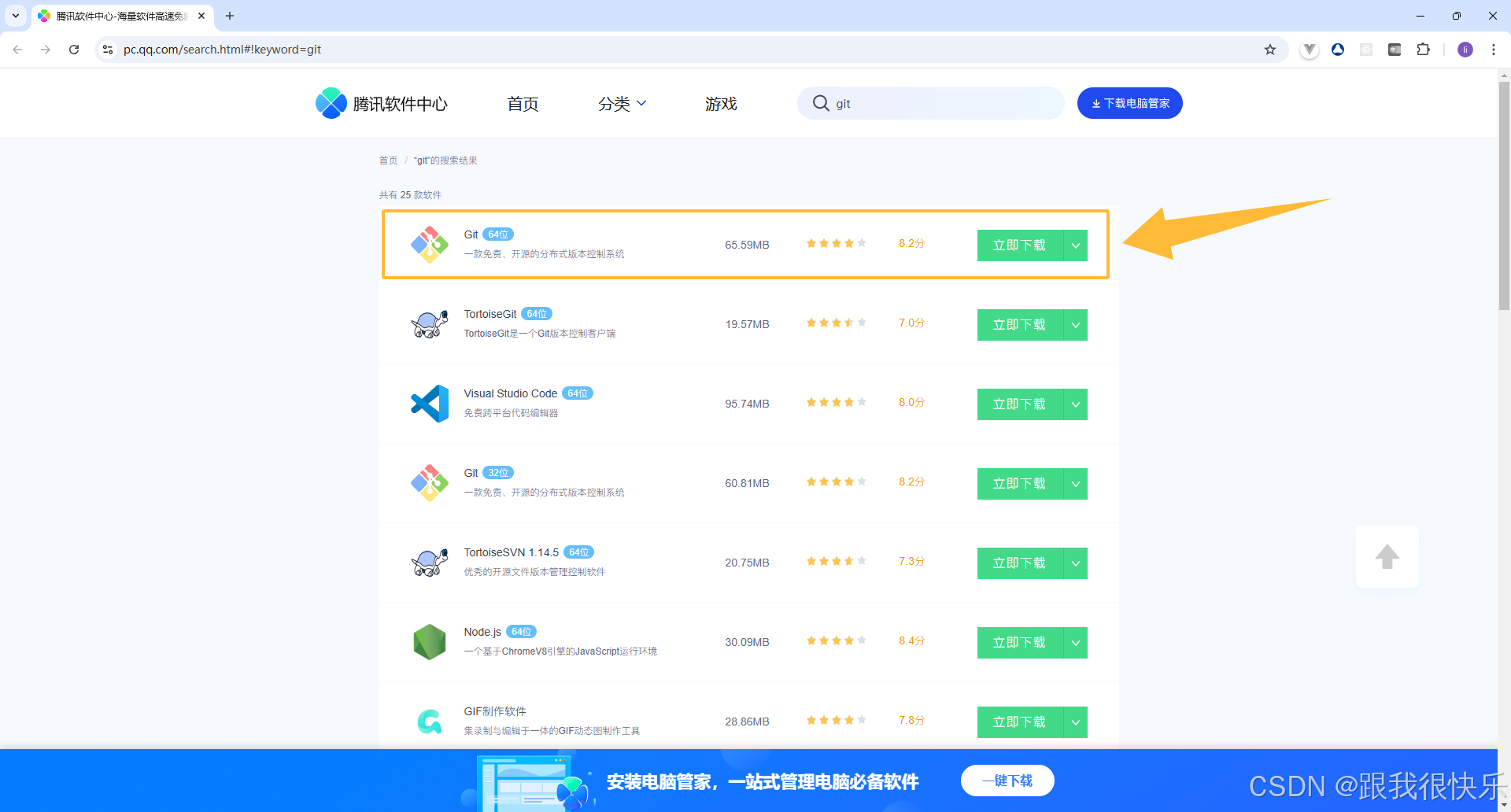Open GIF制作软件 title link
The width and height of the screenshot is (1511, 812).
point(495,711)
